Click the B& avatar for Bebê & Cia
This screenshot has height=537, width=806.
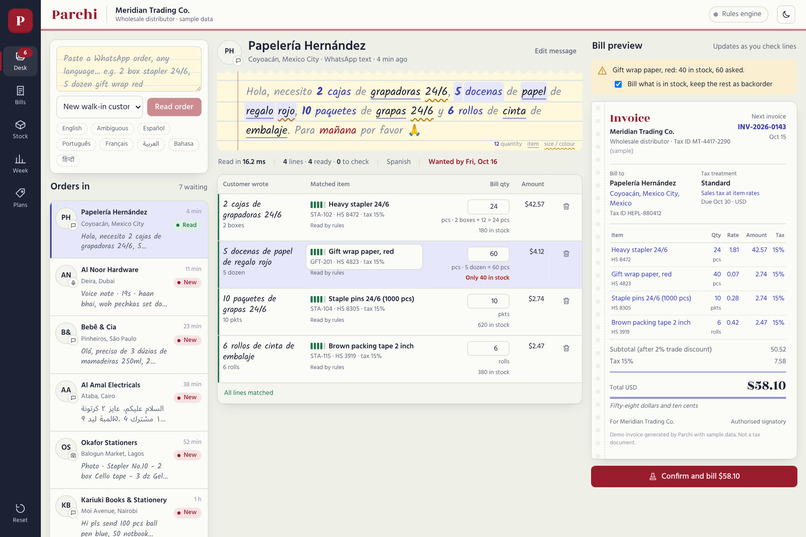pyautogui.click(x=66, y=332)
